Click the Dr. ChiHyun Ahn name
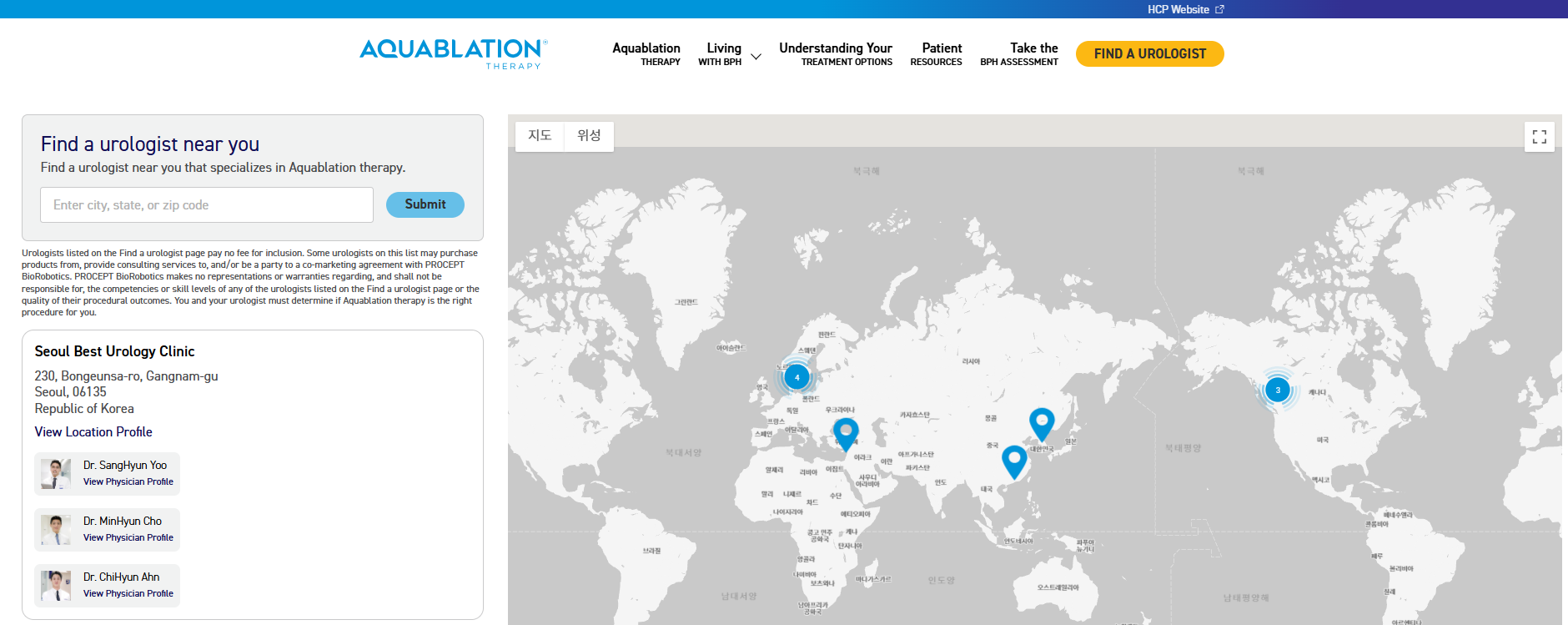The width and height of the screenshot is (1568, 625). tap(121, 577)
